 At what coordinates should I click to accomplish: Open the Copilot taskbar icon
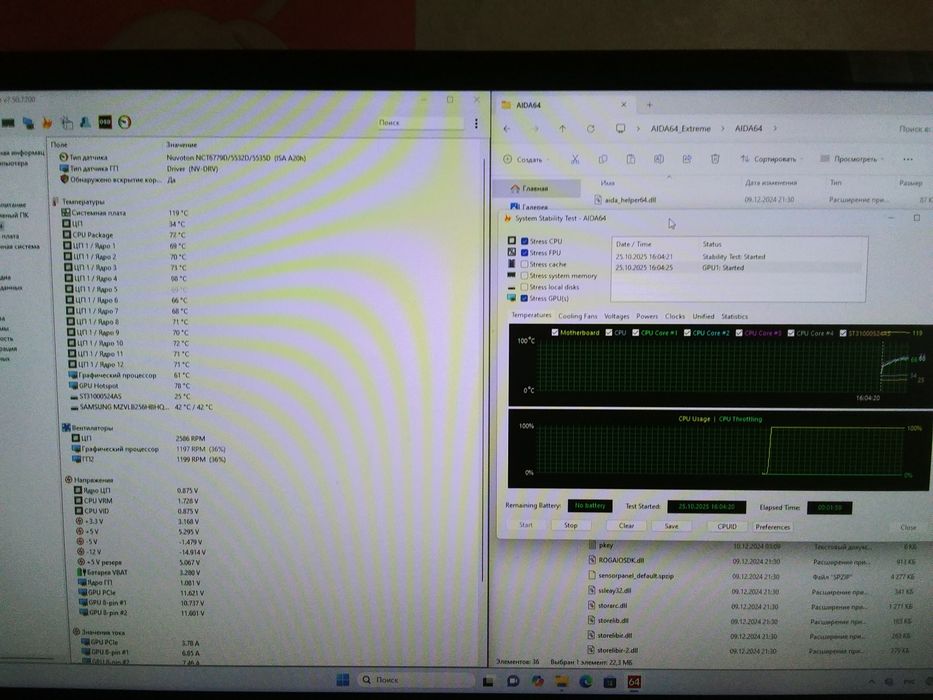(537, 681)
